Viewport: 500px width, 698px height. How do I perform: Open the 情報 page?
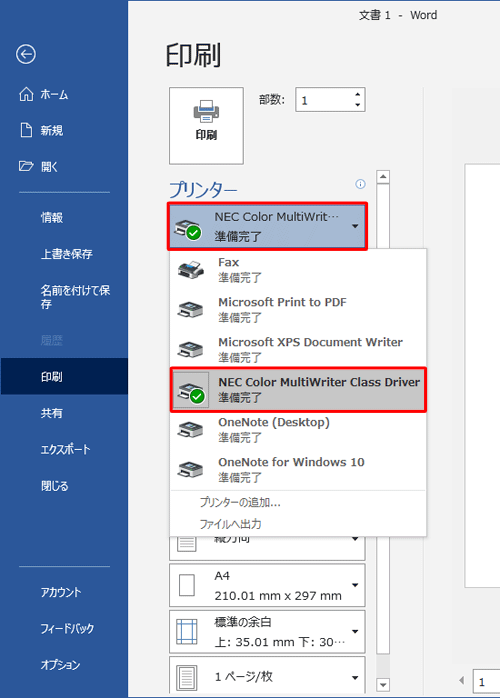(x=52, y=217)
